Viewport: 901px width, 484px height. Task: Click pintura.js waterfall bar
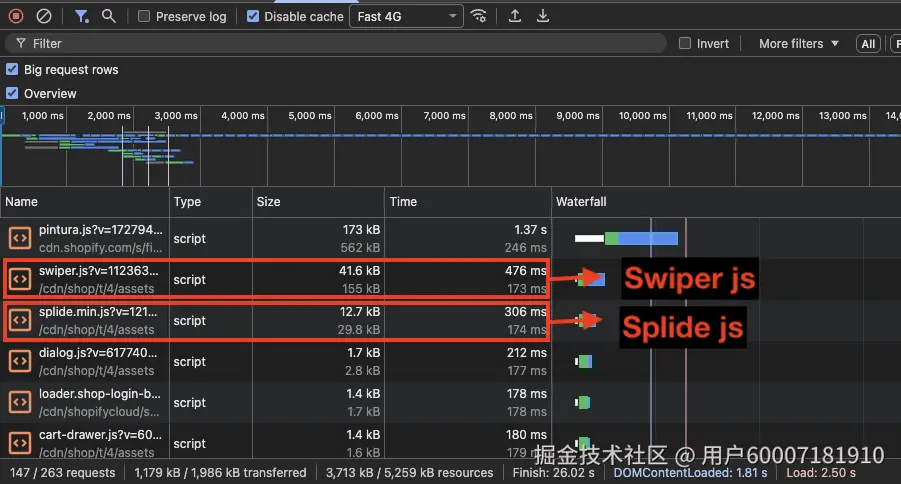point(626,238)
